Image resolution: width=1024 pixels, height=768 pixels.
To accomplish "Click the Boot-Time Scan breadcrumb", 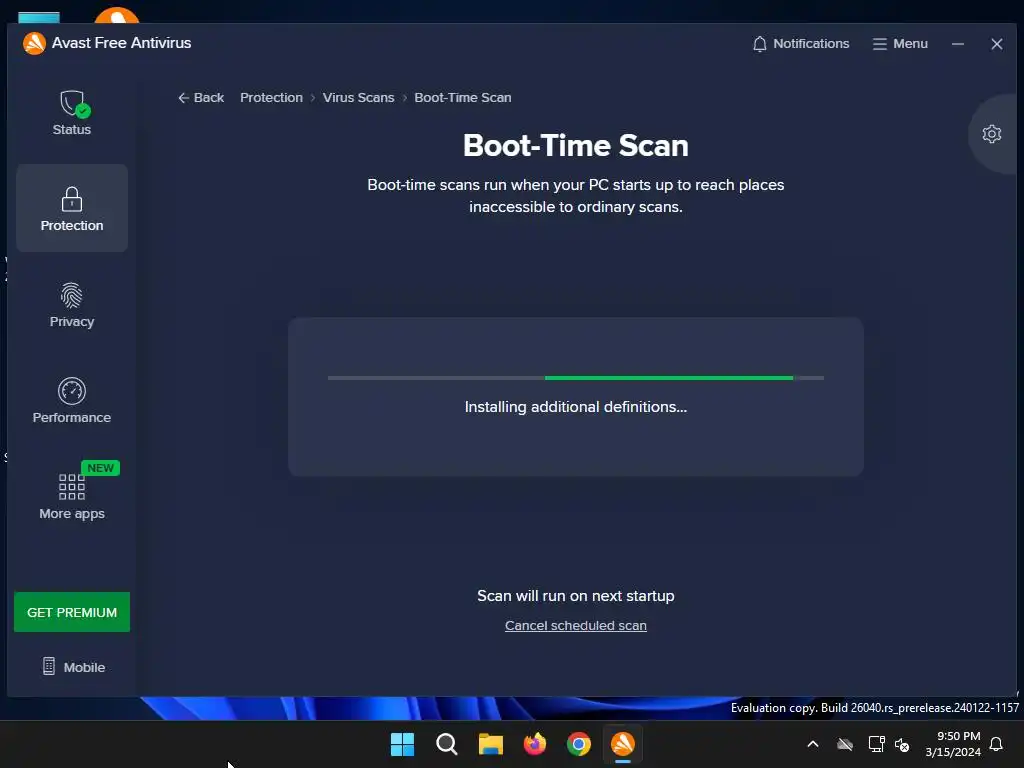I will coord(462,97).
